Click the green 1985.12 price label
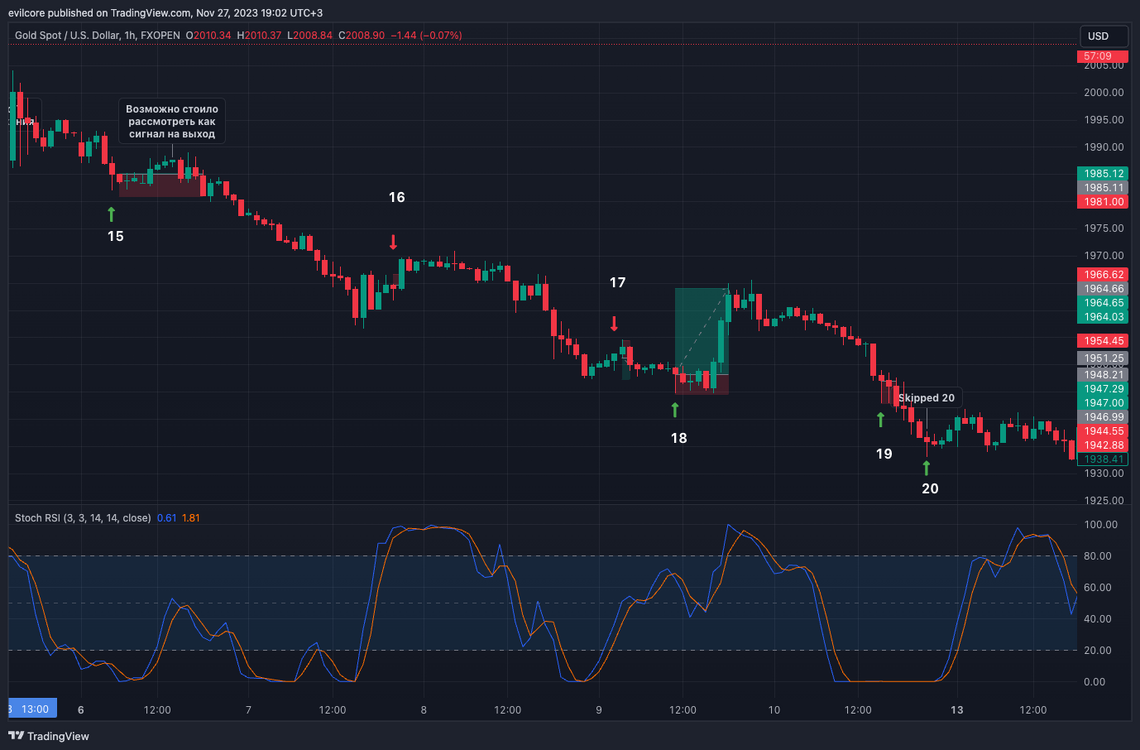Screen dimensions: 1140x750 (x=1102, y=174)
